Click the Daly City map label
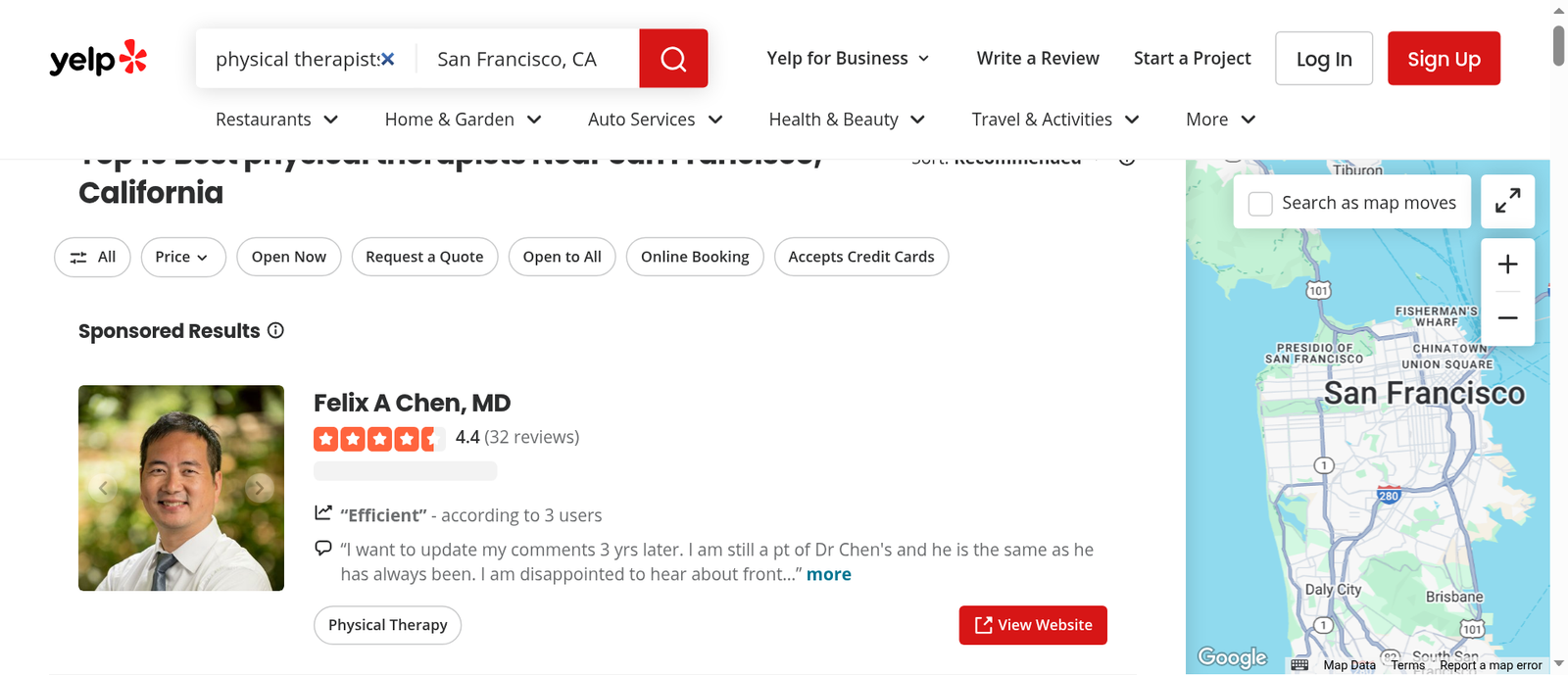The image size is (1568, 675). [x=1333, y=590]
